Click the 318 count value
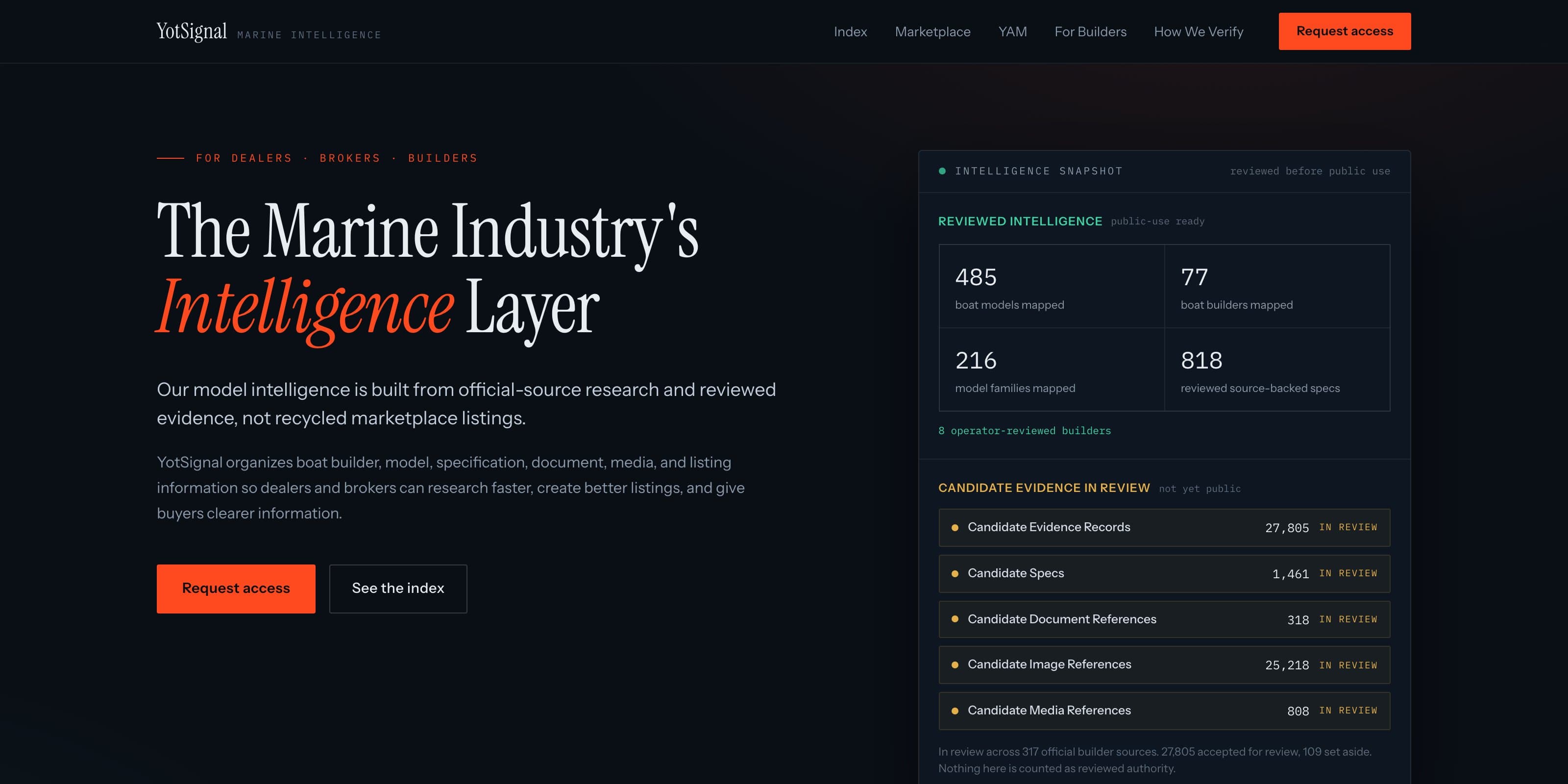The image size is (1568, 784). (x=1298, y=620)
